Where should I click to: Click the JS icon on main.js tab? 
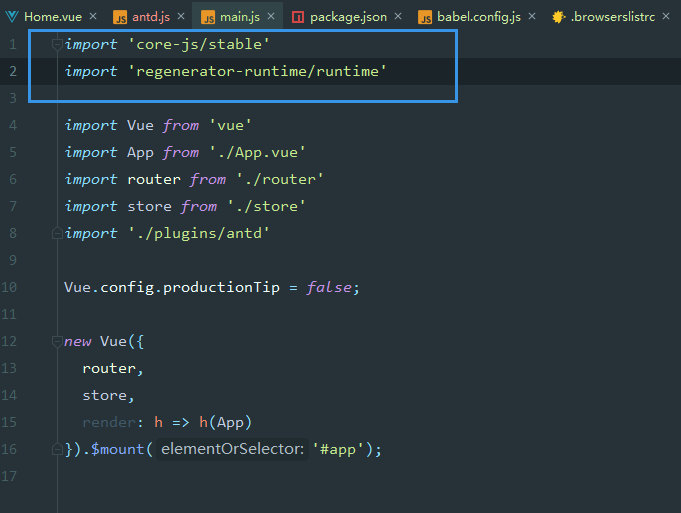pyautogui.click(x=208, y=17)
